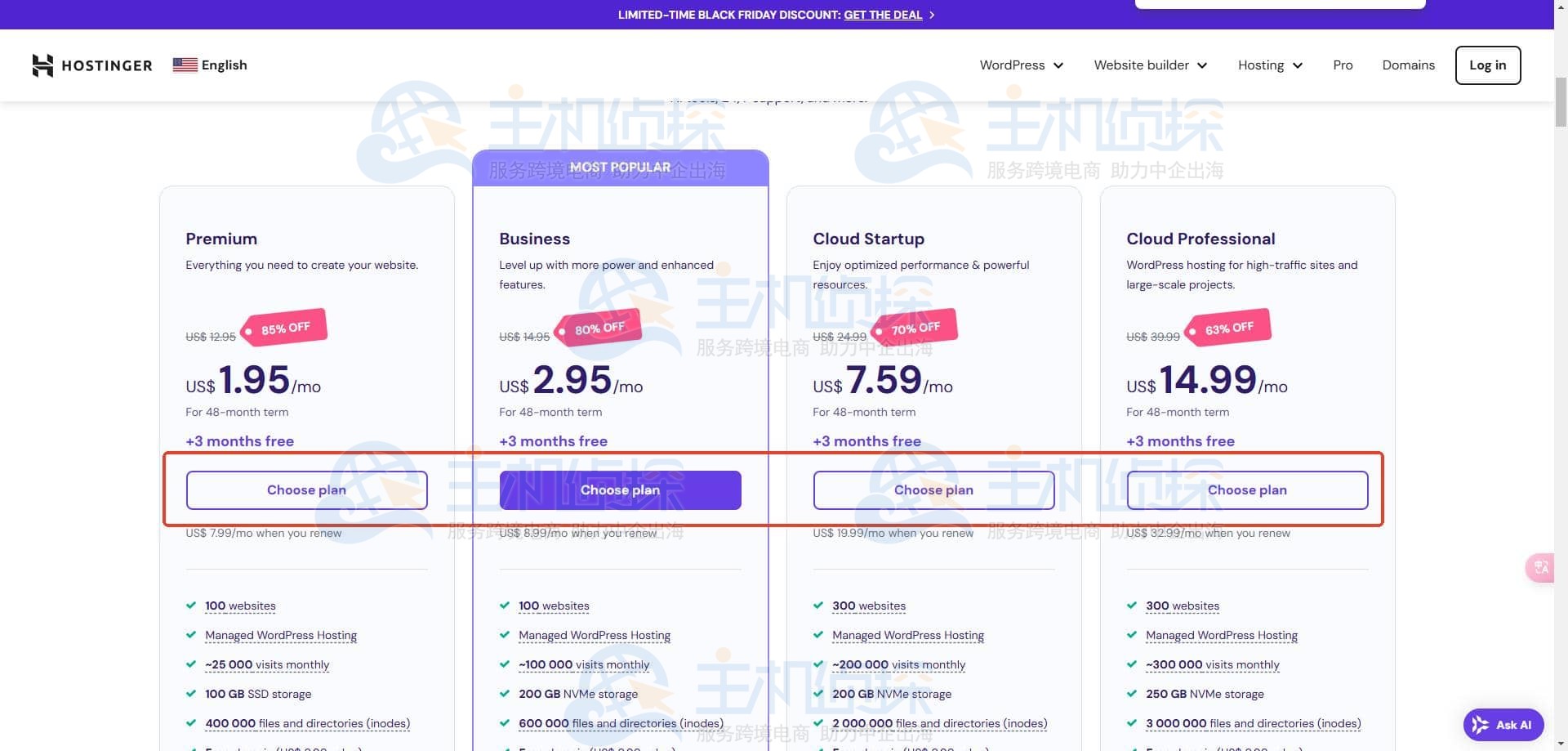Click the Log in button

coord(1487,65)
